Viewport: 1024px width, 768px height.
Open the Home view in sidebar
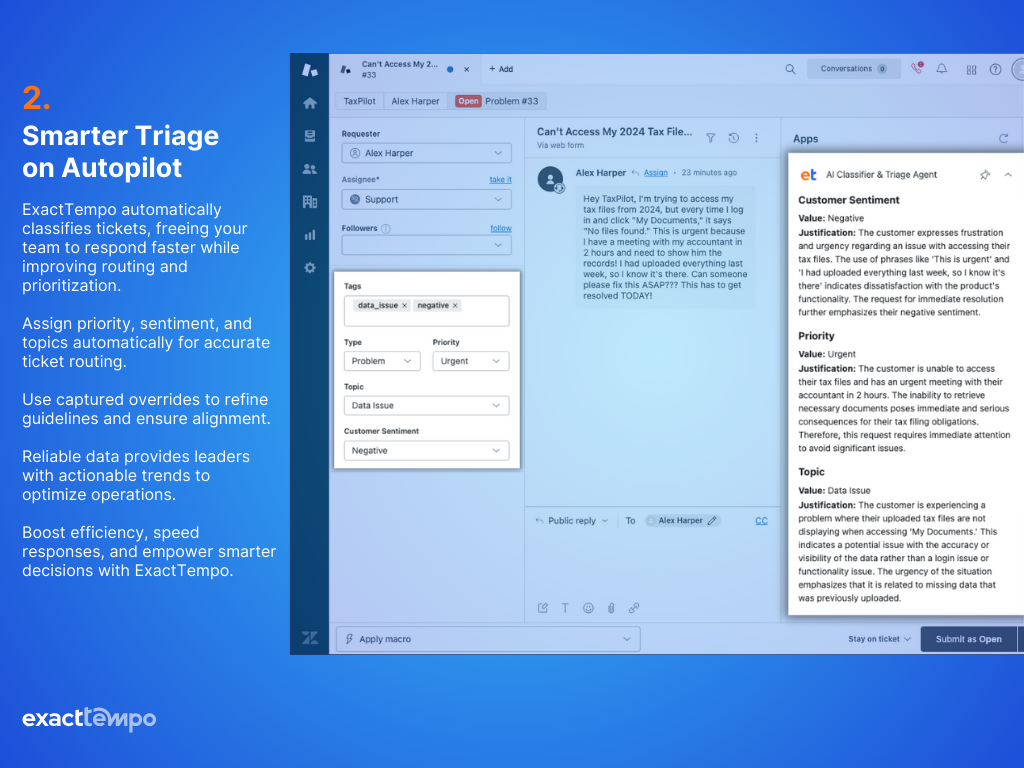tap(310, 103)
